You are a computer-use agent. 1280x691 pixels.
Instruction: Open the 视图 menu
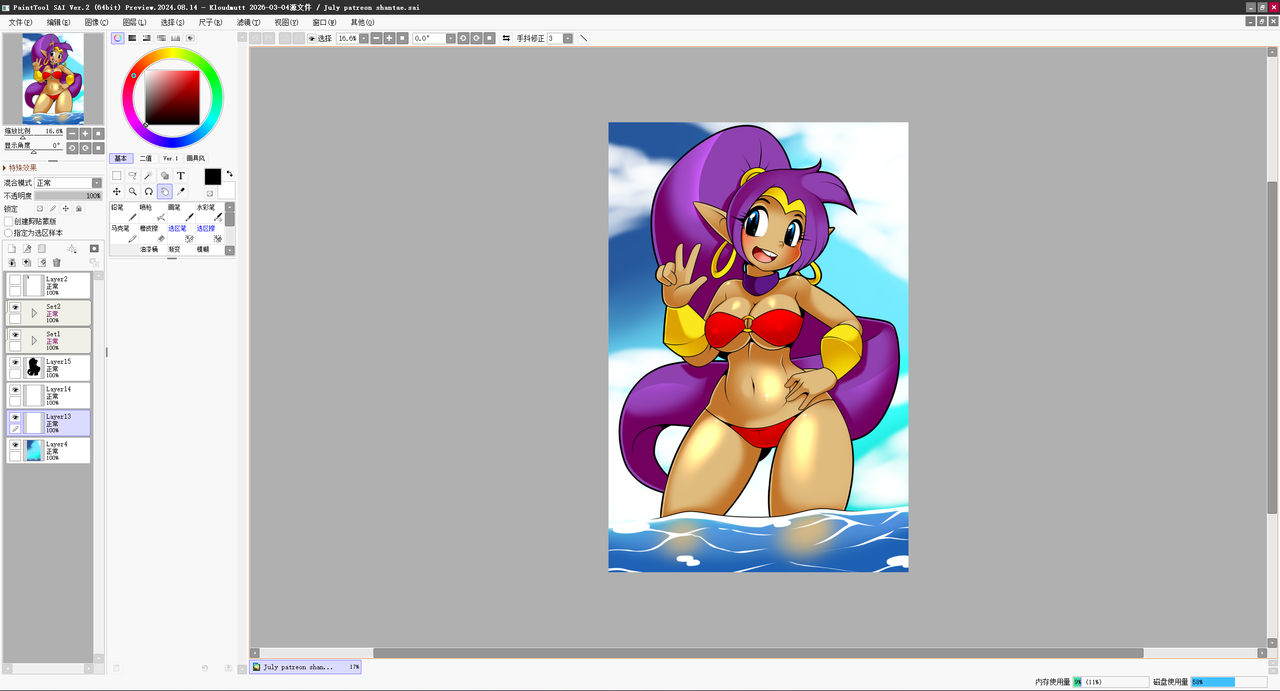pos(286,22)
